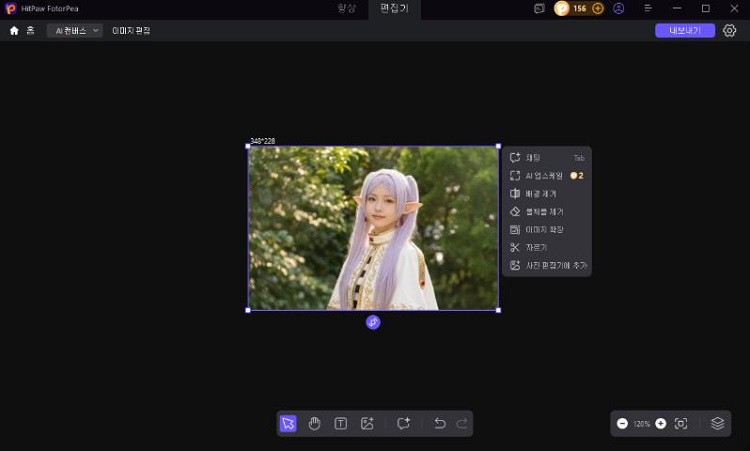Choose AI 업스케일 (AI Upscale) in context menu

[x=547, y=176]
